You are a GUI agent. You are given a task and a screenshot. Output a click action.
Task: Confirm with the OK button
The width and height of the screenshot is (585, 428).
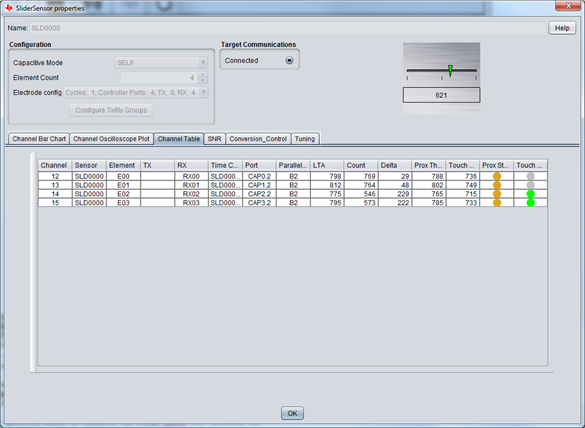point(292,413)
